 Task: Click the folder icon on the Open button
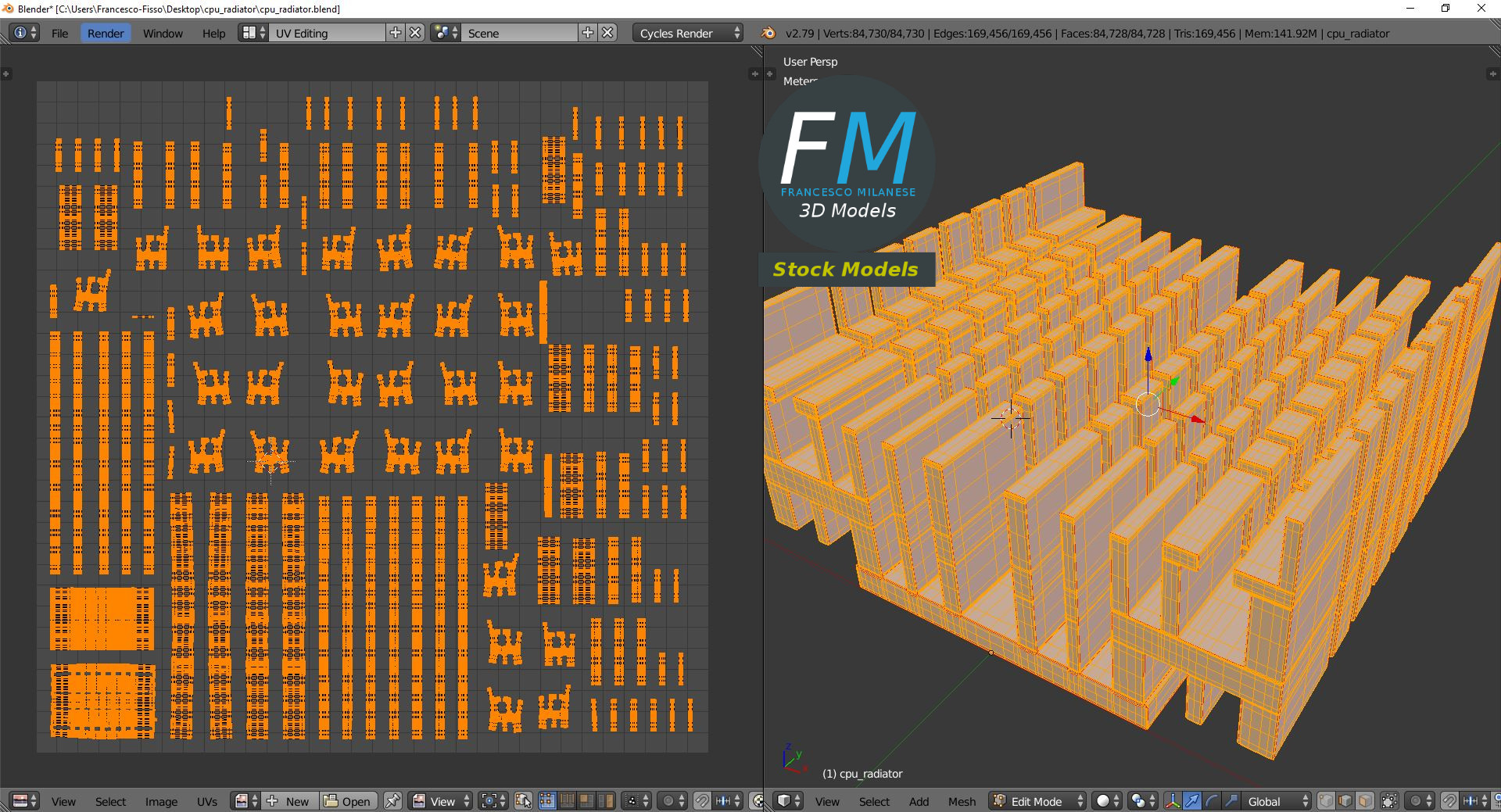331,801
